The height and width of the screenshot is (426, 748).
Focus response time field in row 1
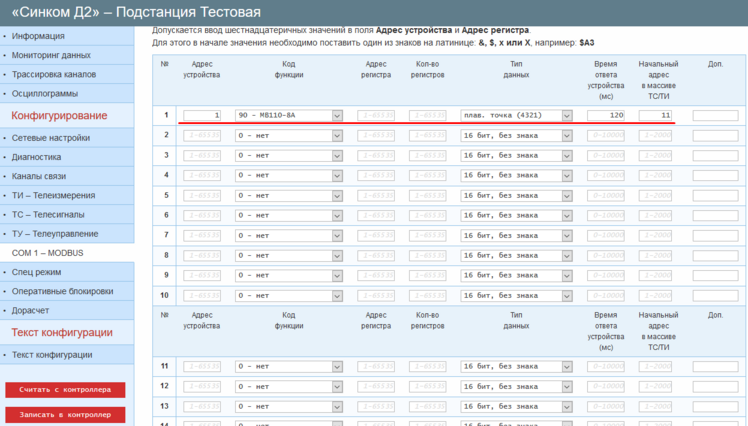(x=607, y=115)
